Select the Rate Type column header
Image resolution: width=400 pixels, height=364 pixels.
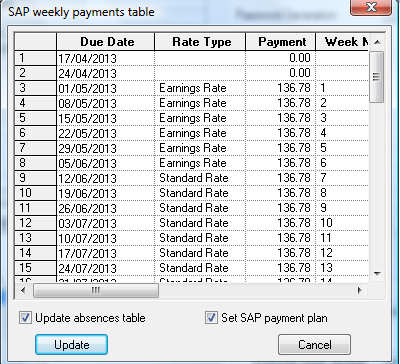point(200,42)
